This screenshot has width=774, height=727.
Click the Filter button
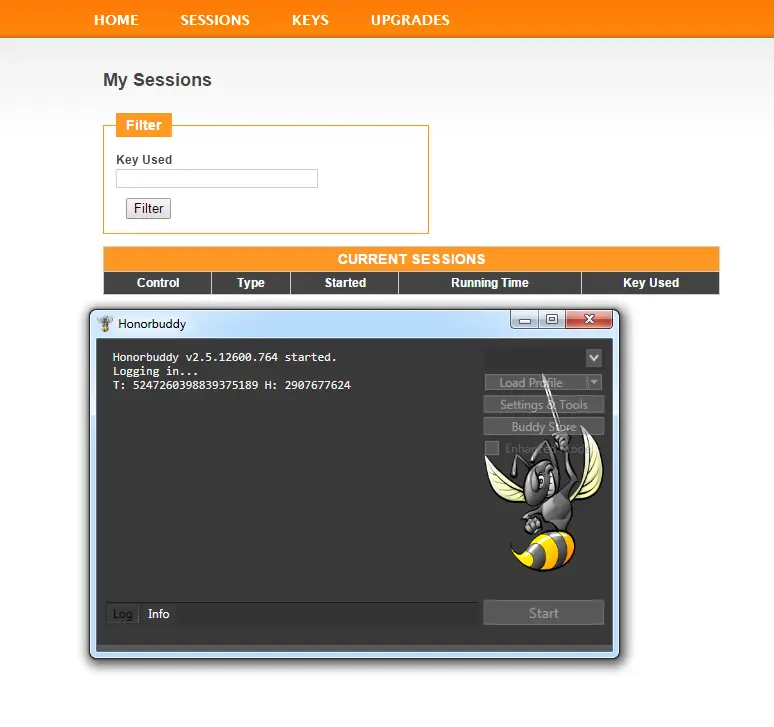pos(148,208)
